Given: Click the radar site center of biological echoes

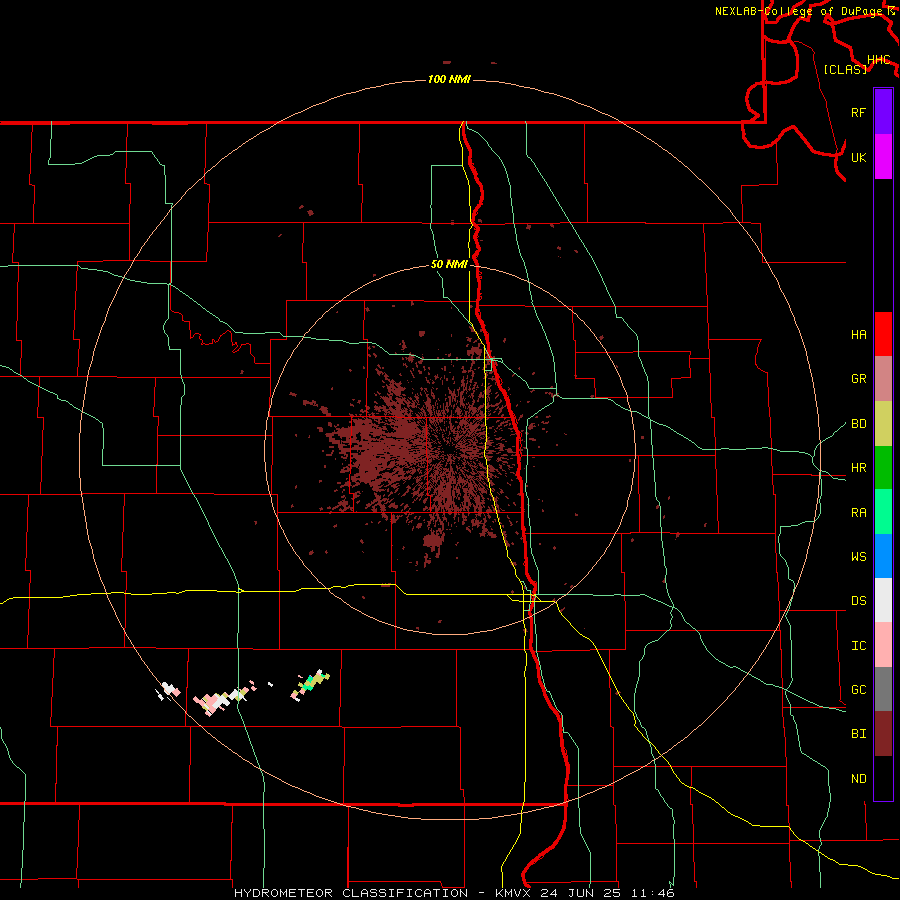Looking at the screenshot, I should [x=450, y=449].
